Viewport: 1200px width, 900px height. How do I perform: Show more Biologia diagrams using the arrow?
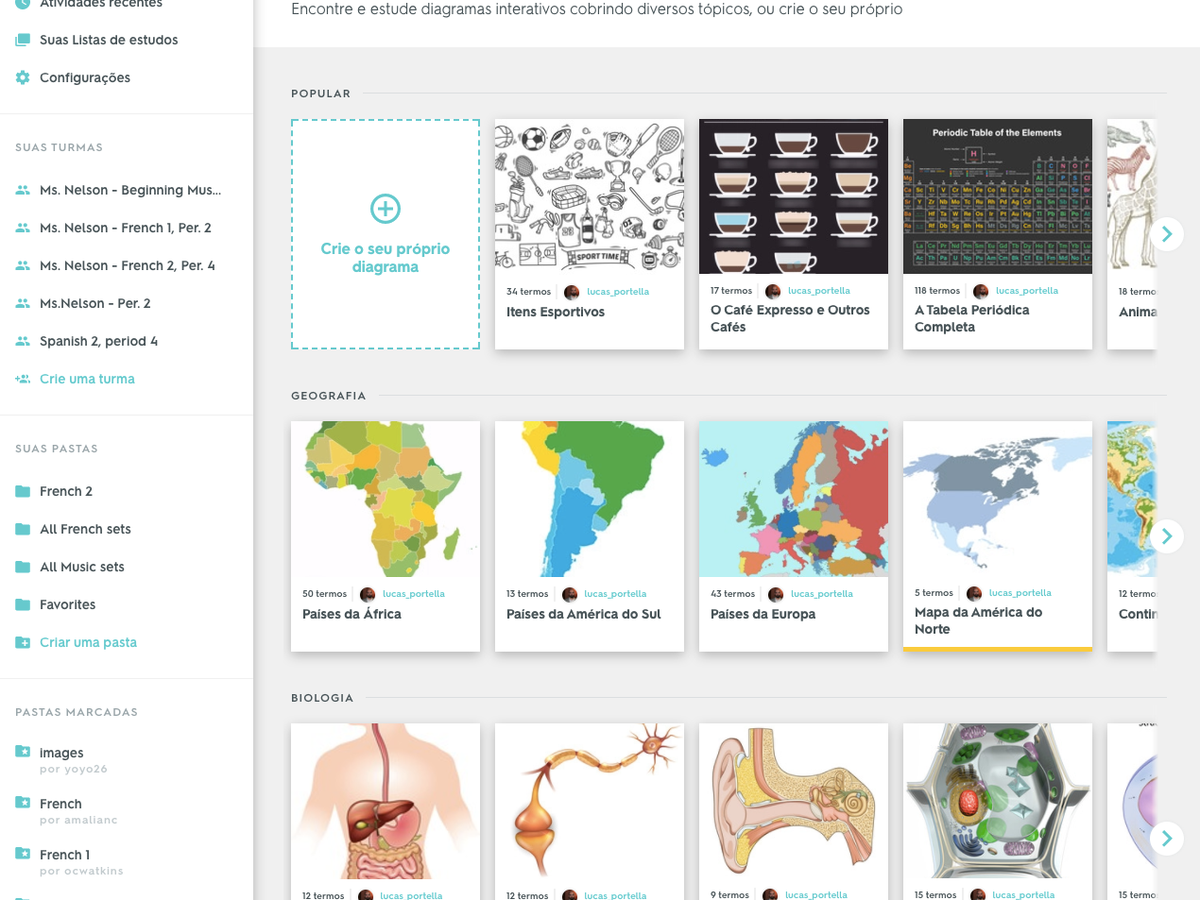coord(1166,838)
